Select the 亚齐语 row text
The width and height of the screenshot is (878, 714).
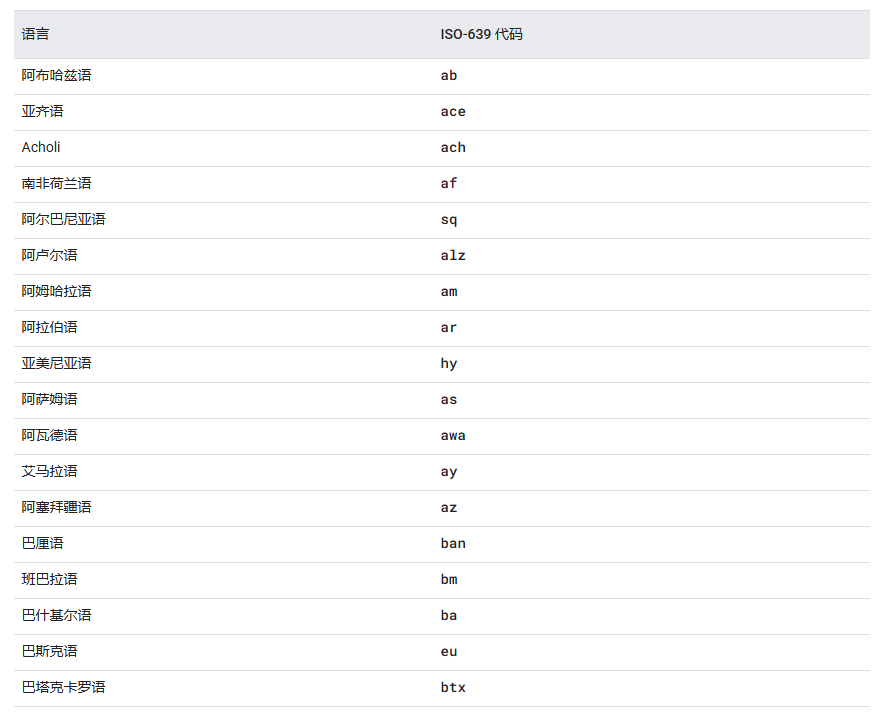click(42, 111)
